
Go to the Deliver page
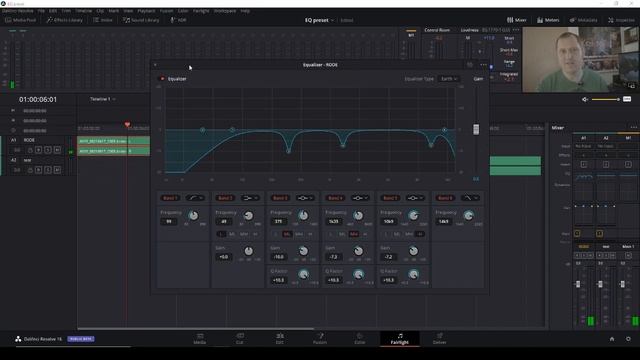(440, 338)
